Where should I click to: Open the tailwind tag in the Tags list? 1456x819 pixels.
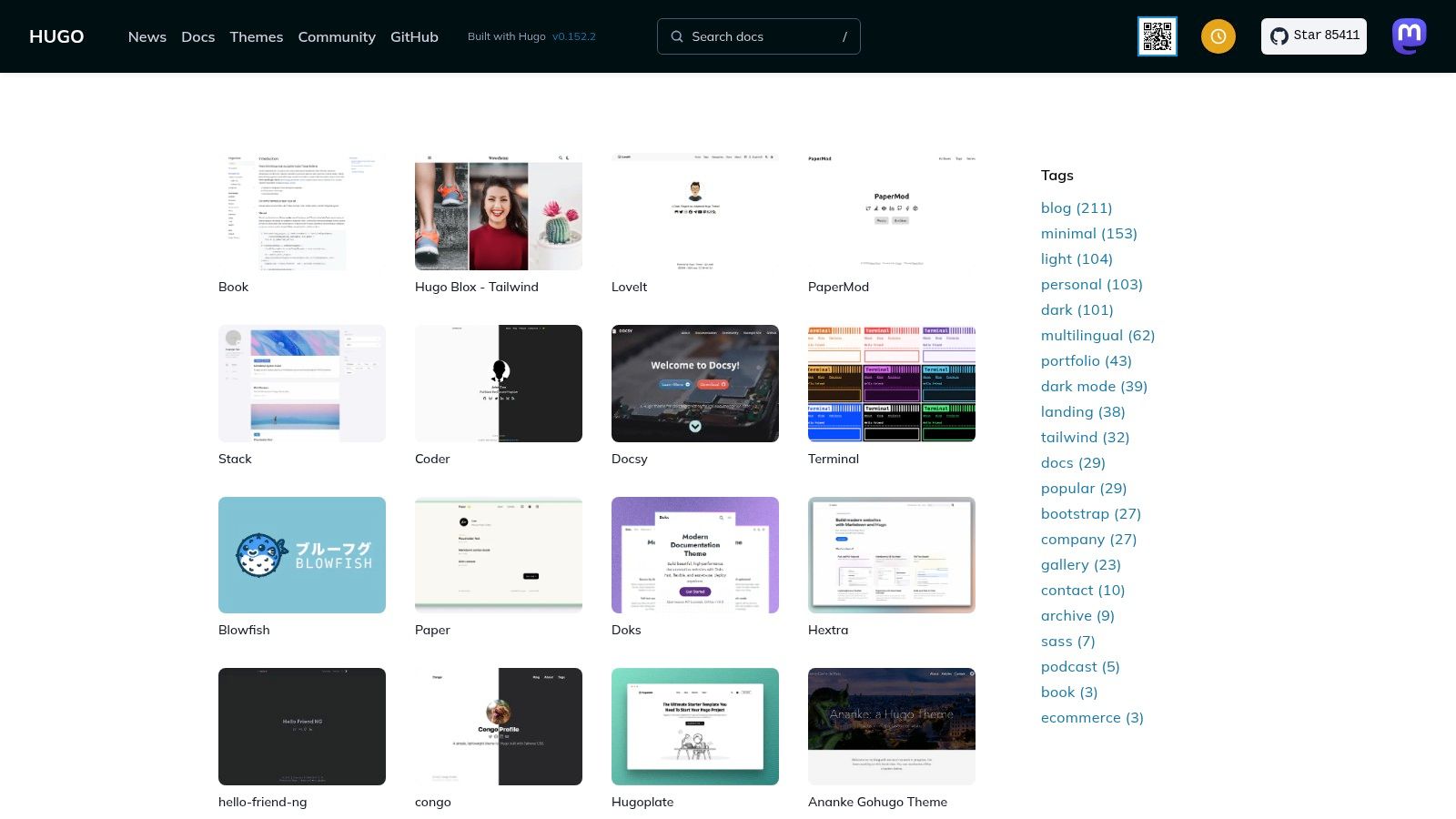point(1086,437)
